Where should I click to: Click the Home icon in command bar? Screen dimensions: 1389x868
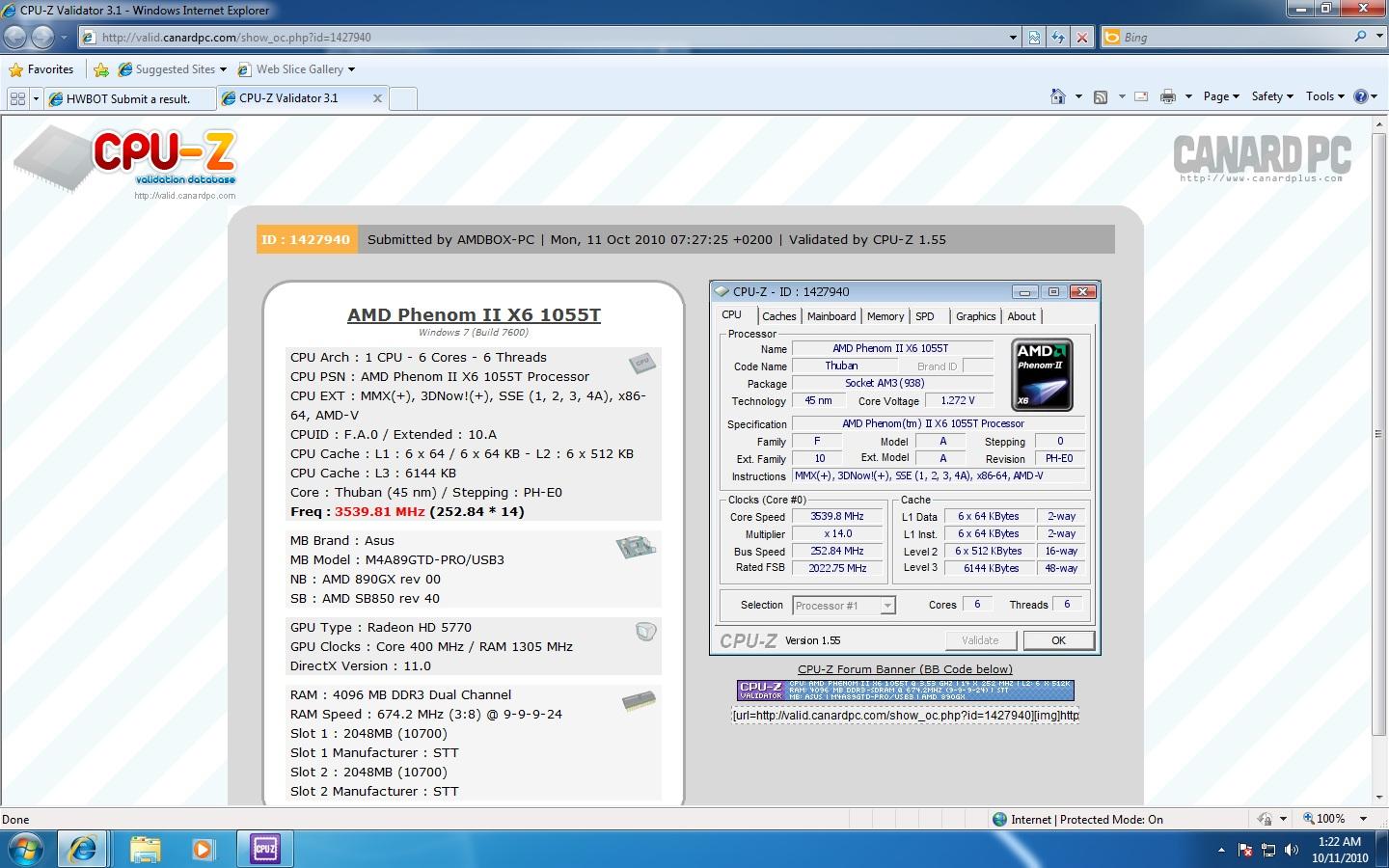coord(1058,96)
